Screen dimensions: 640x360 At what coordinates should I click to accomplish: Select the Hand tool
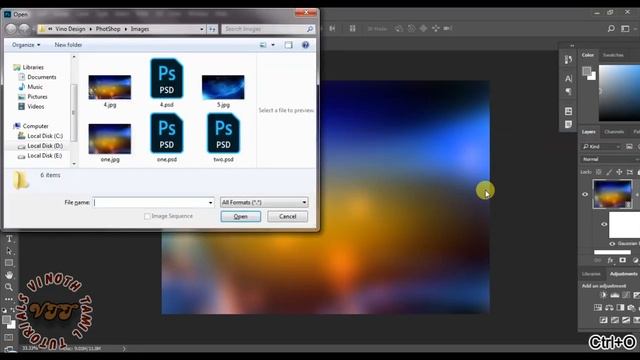click(9, 275)
